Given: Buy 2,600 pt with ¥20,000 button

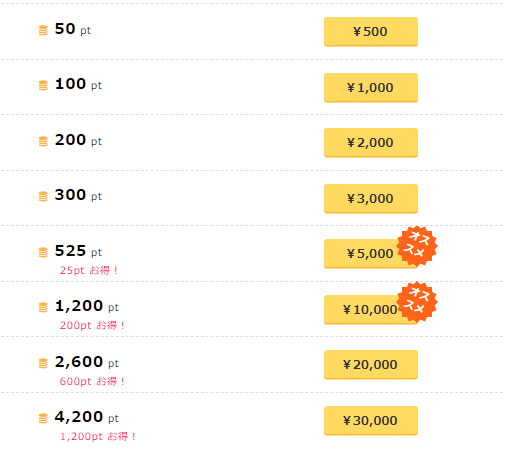Looking at the screenshot, I should 371,365.
